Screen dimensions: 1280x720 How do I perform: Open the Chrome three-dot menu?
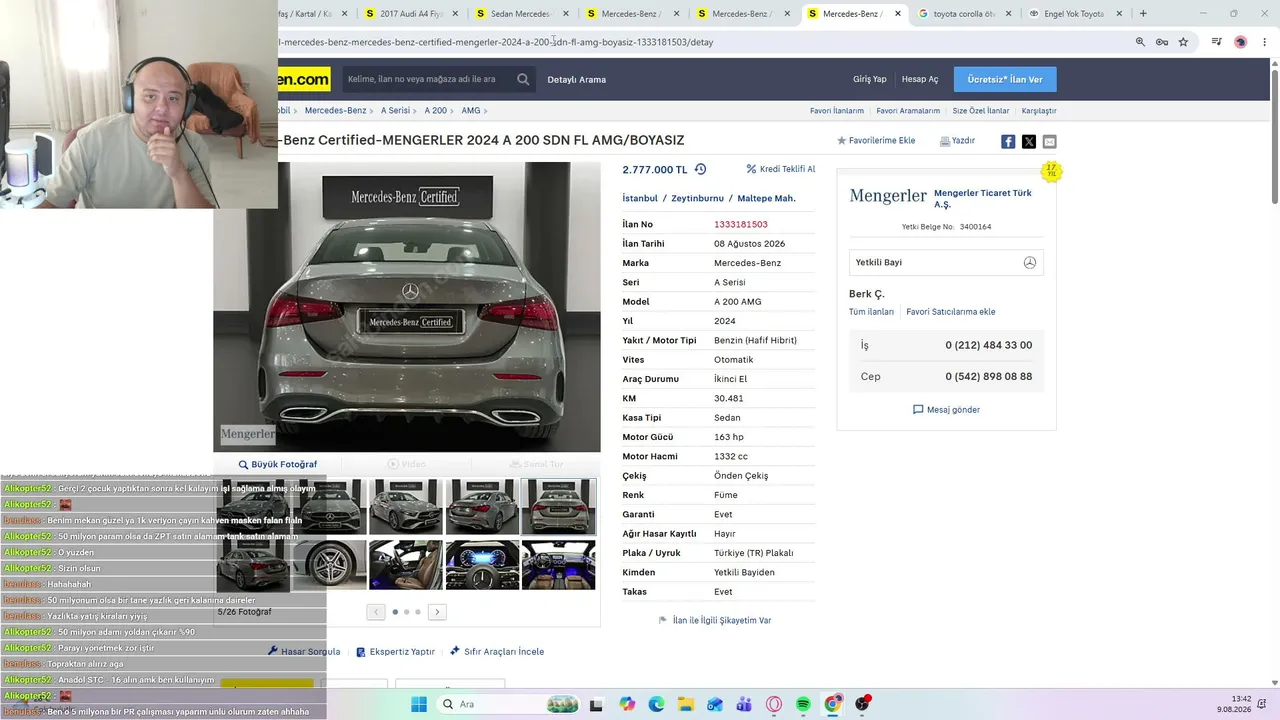pos(1265,42)
